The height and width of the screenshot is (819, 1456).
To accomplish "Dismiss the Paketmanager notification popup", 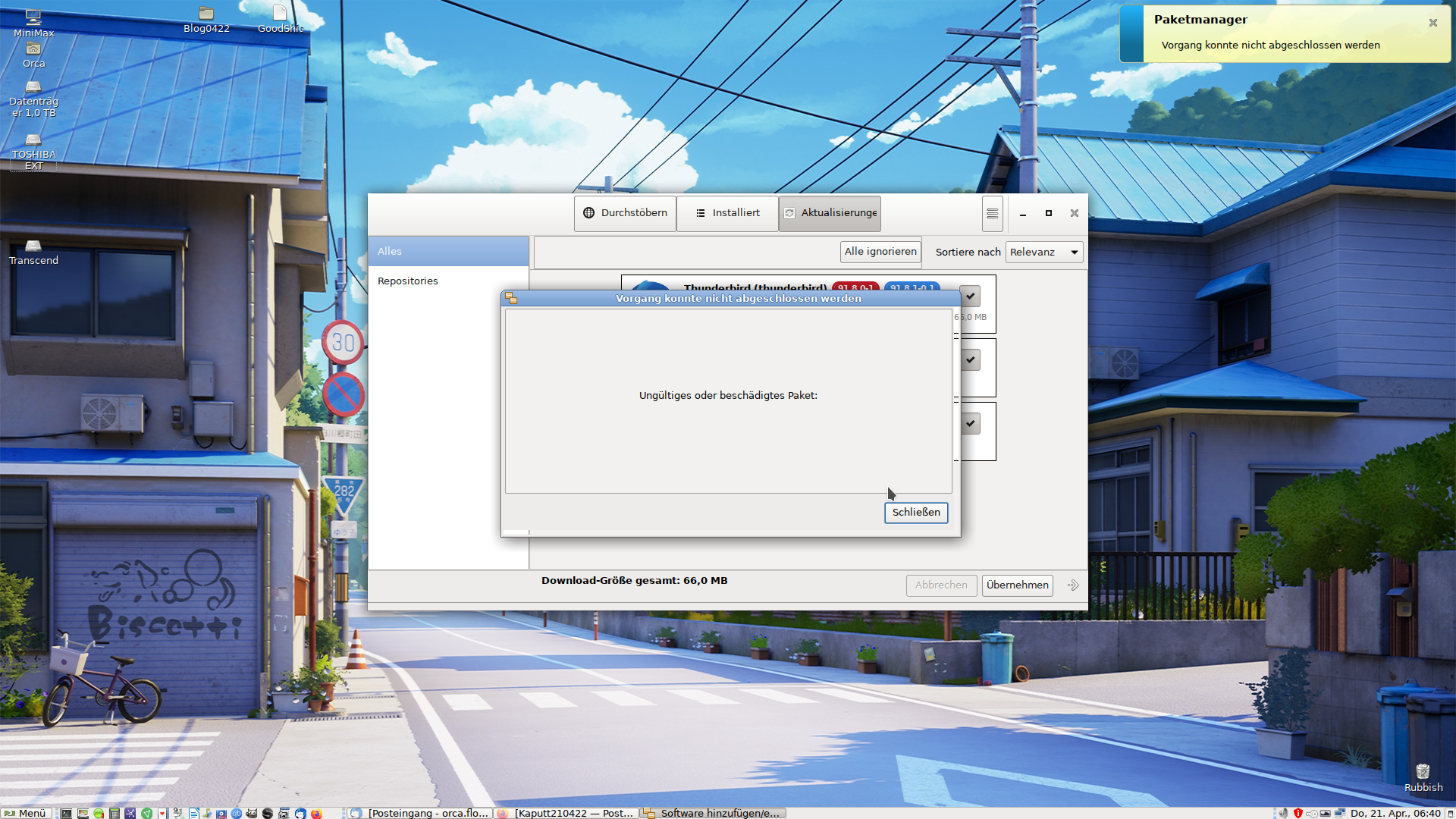I will [1432, 23].
